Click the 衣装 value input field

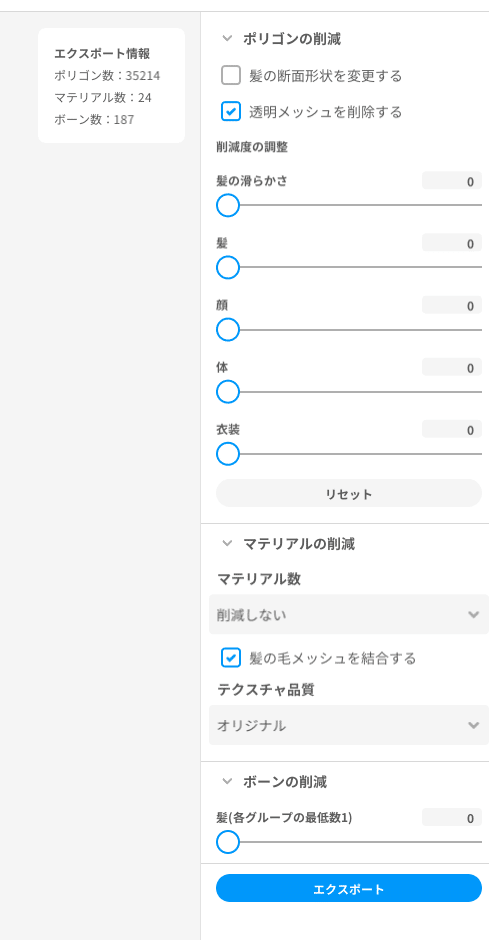(x=452, y=429)
